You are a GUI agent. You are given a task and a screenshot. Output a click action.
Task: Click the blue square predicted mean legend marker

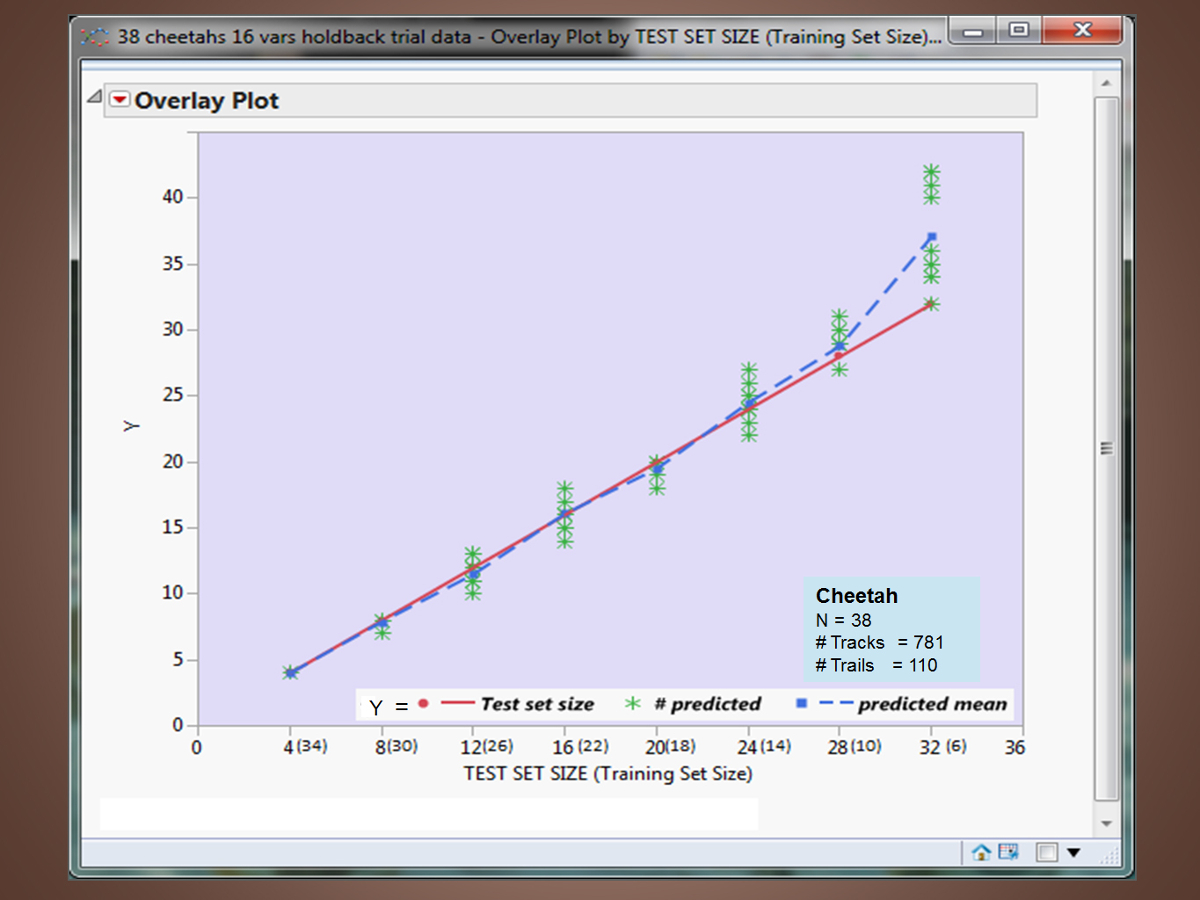(x=802, y=704)
